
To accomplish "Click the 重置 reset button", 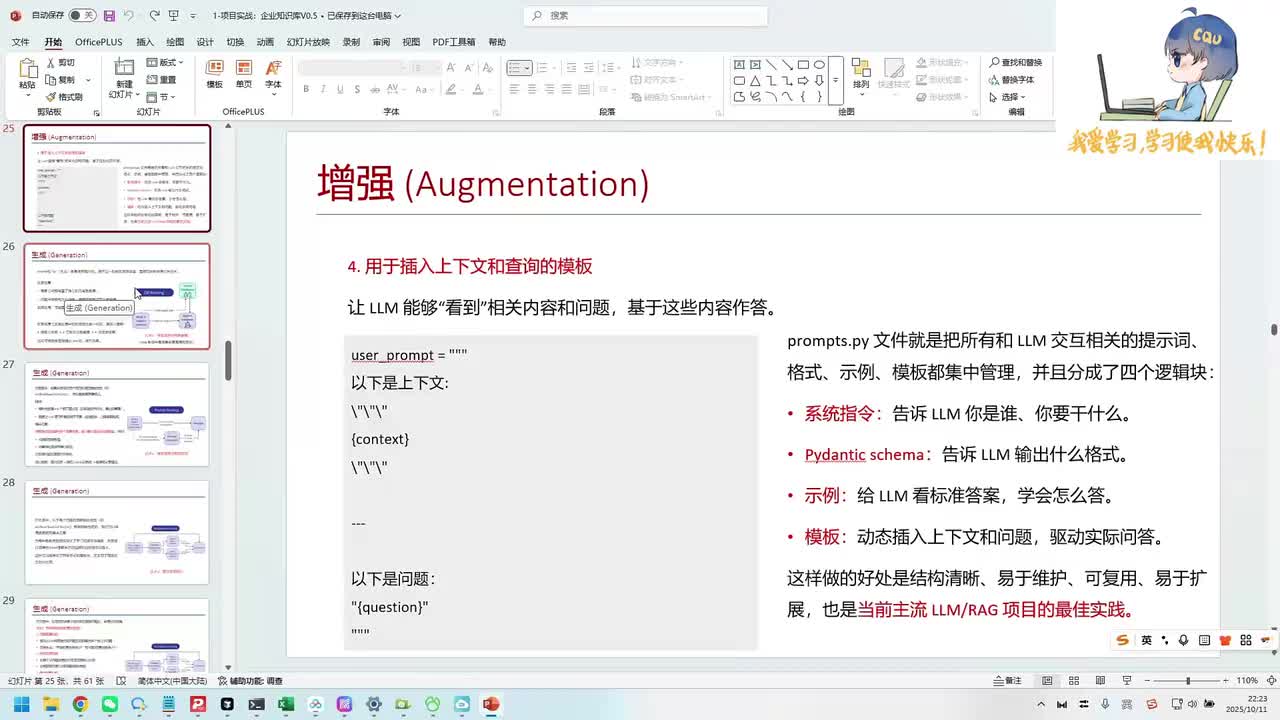I will [x=162, y=80].
